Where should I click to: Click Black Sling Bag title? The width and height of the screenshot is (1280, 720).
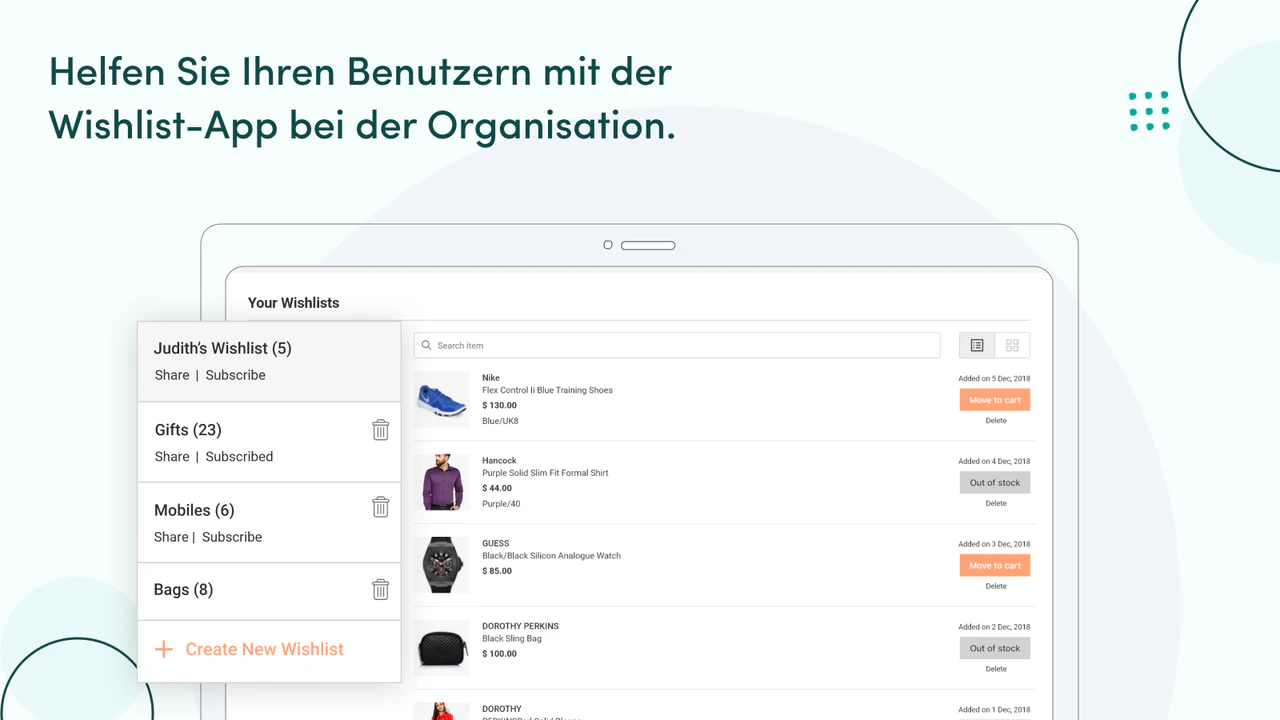pos(512,639)
